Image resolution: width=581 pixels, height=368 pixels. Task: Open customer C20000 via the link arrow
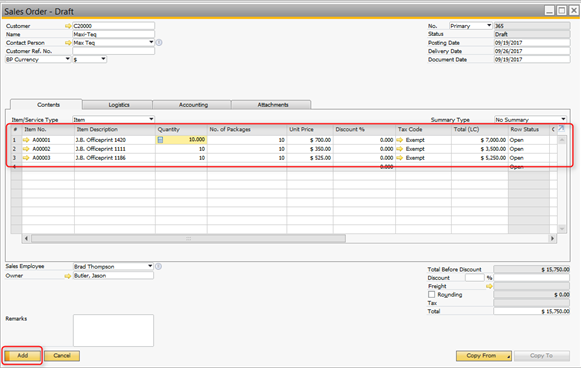pyautogui.click(x=68, y=26)
